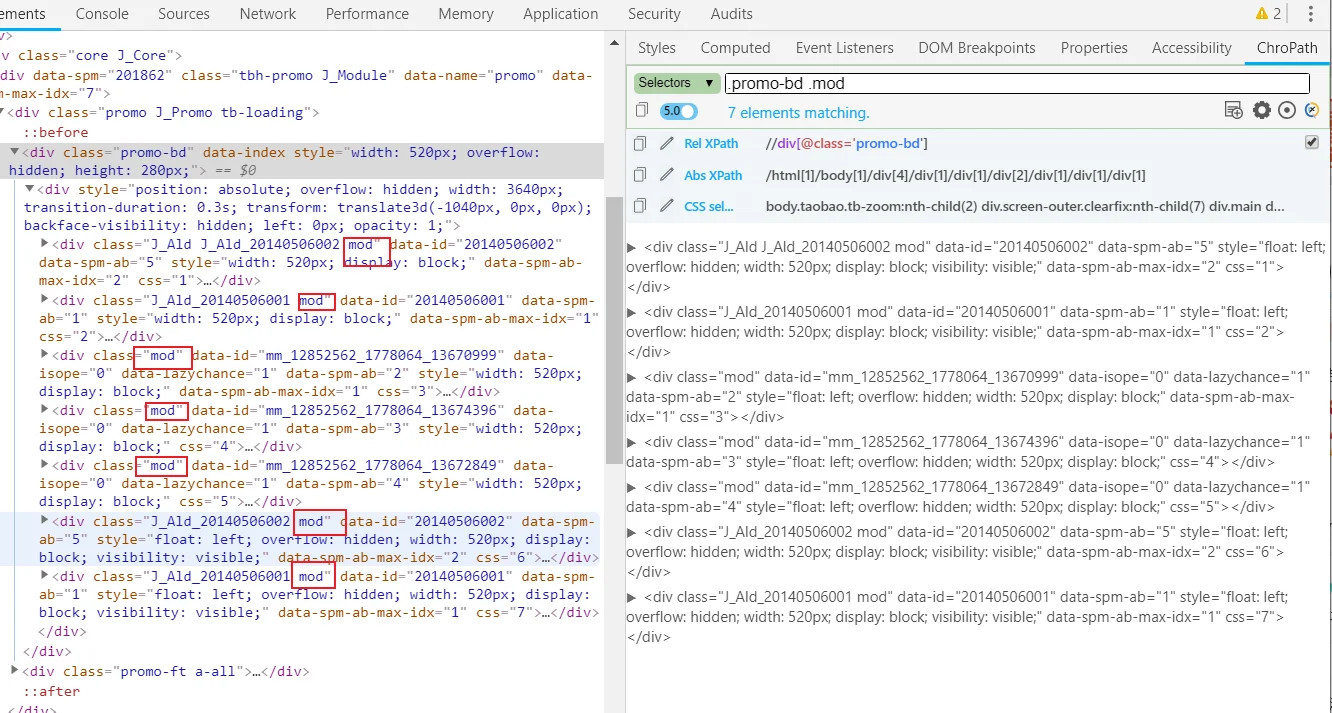Image resolution: width=1332 pixels, height=713 pixels.
Task: Click the Rel XPath label
Action: (711, 144)
